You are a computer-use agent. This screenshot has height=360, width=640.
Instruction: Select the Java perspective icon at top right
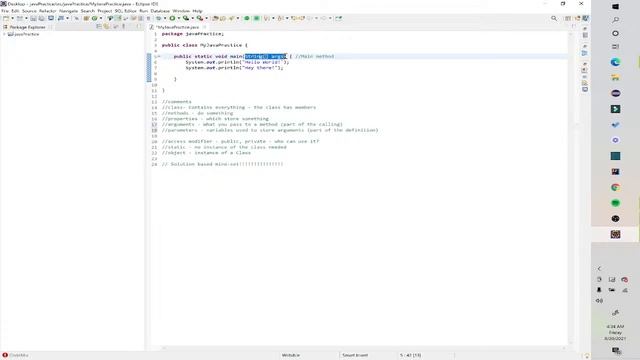pyautogui.click(x=586, y=18)
